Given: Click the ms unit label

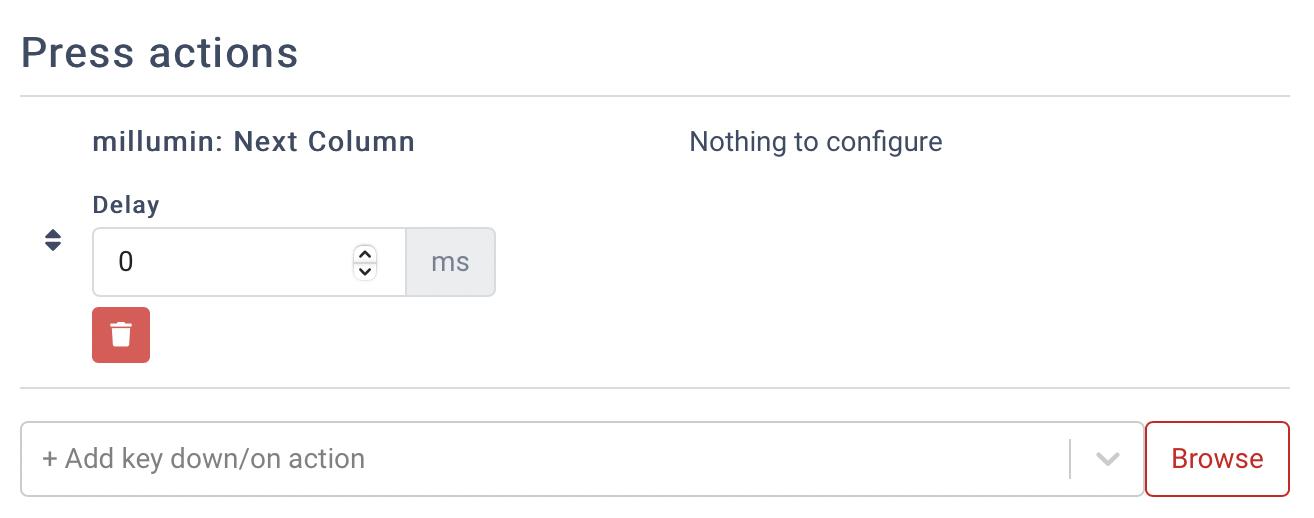Looking at the screenshot, I should click(x=450, y=262).
